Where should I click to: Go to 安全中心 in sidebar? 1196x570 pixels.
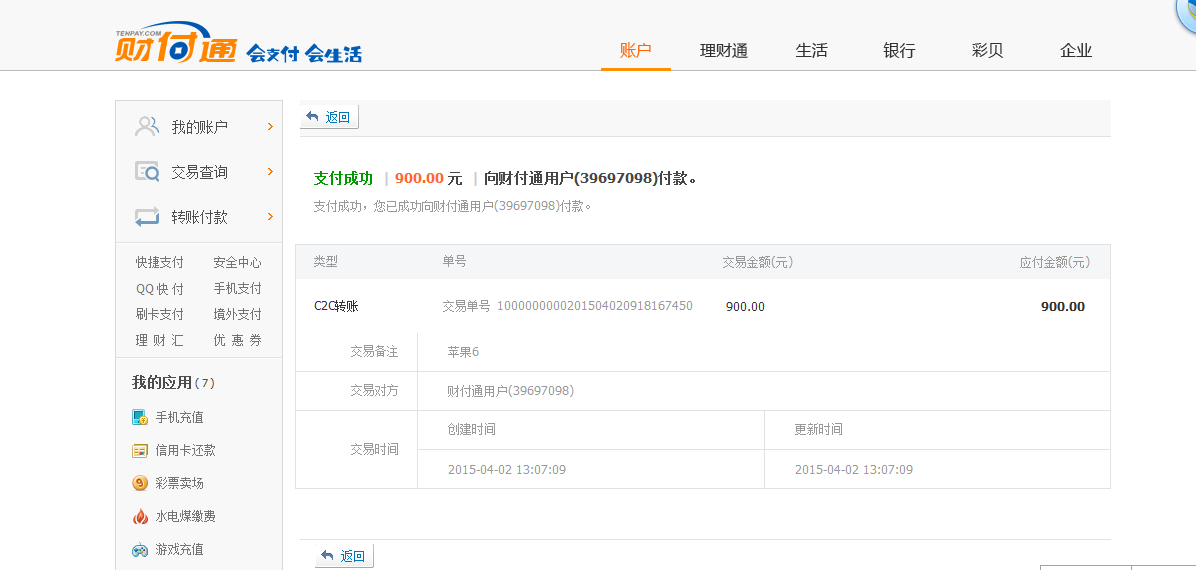click(237, 262)
